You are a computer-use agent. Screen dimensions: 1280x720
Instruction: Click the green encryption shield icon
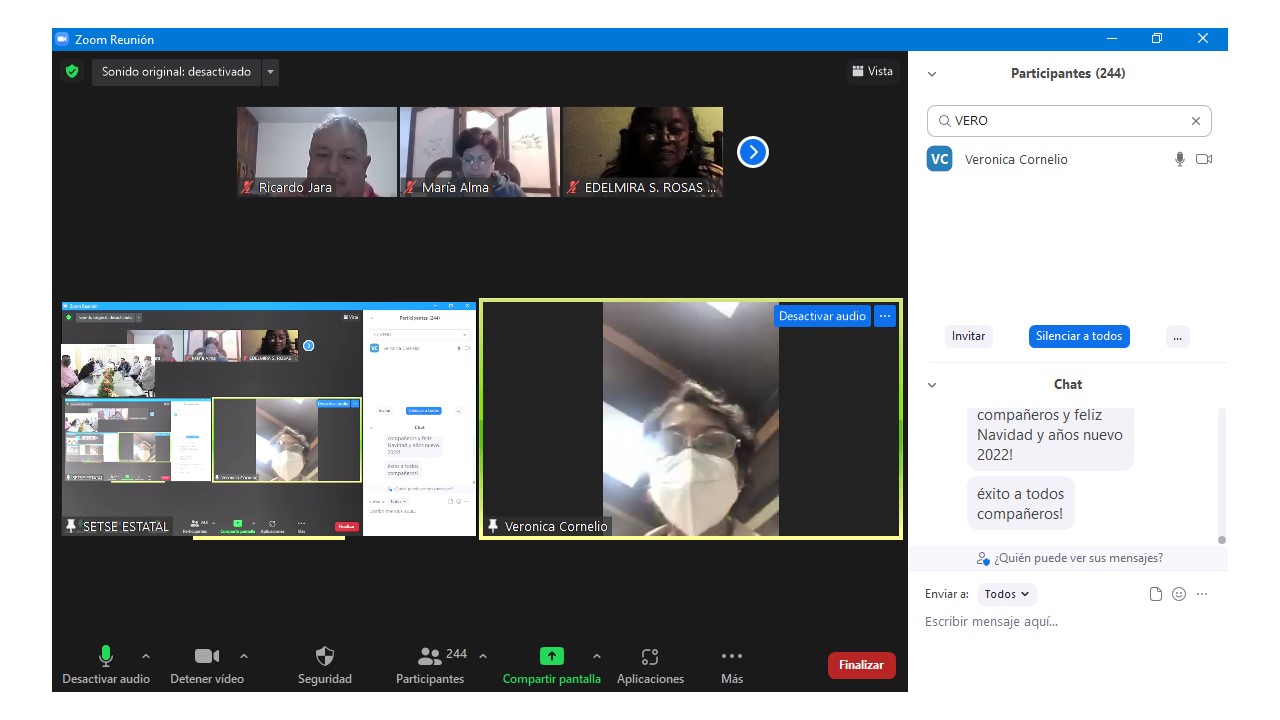tap(72, 72)
